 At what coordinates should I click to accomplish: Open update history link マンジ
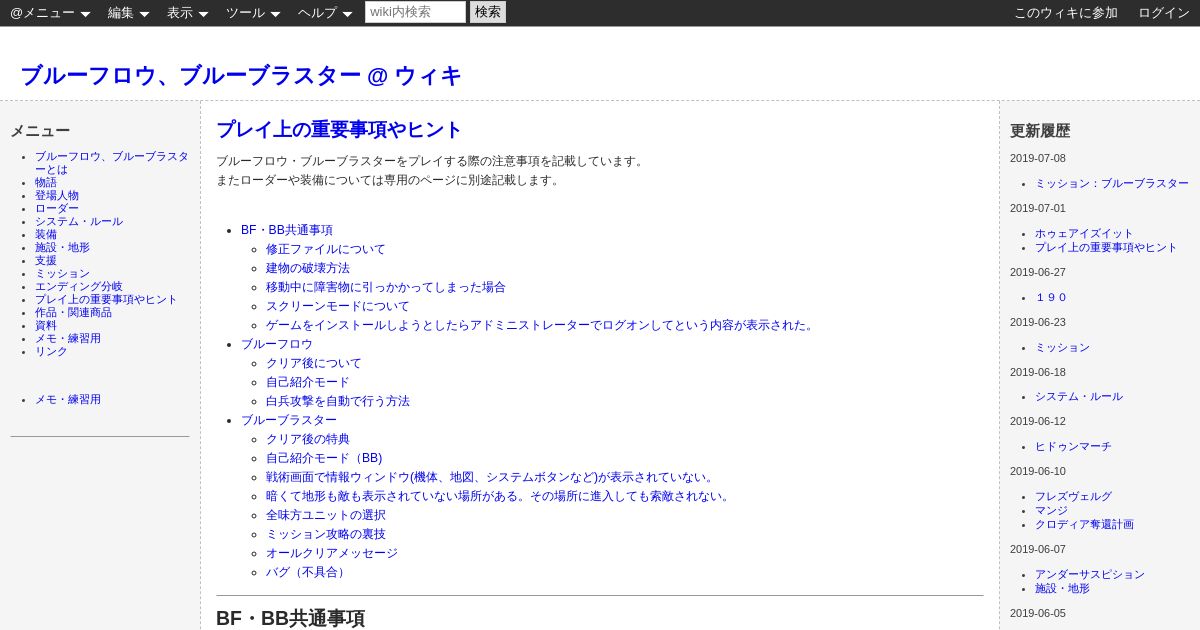click(x=1051, y=511)
